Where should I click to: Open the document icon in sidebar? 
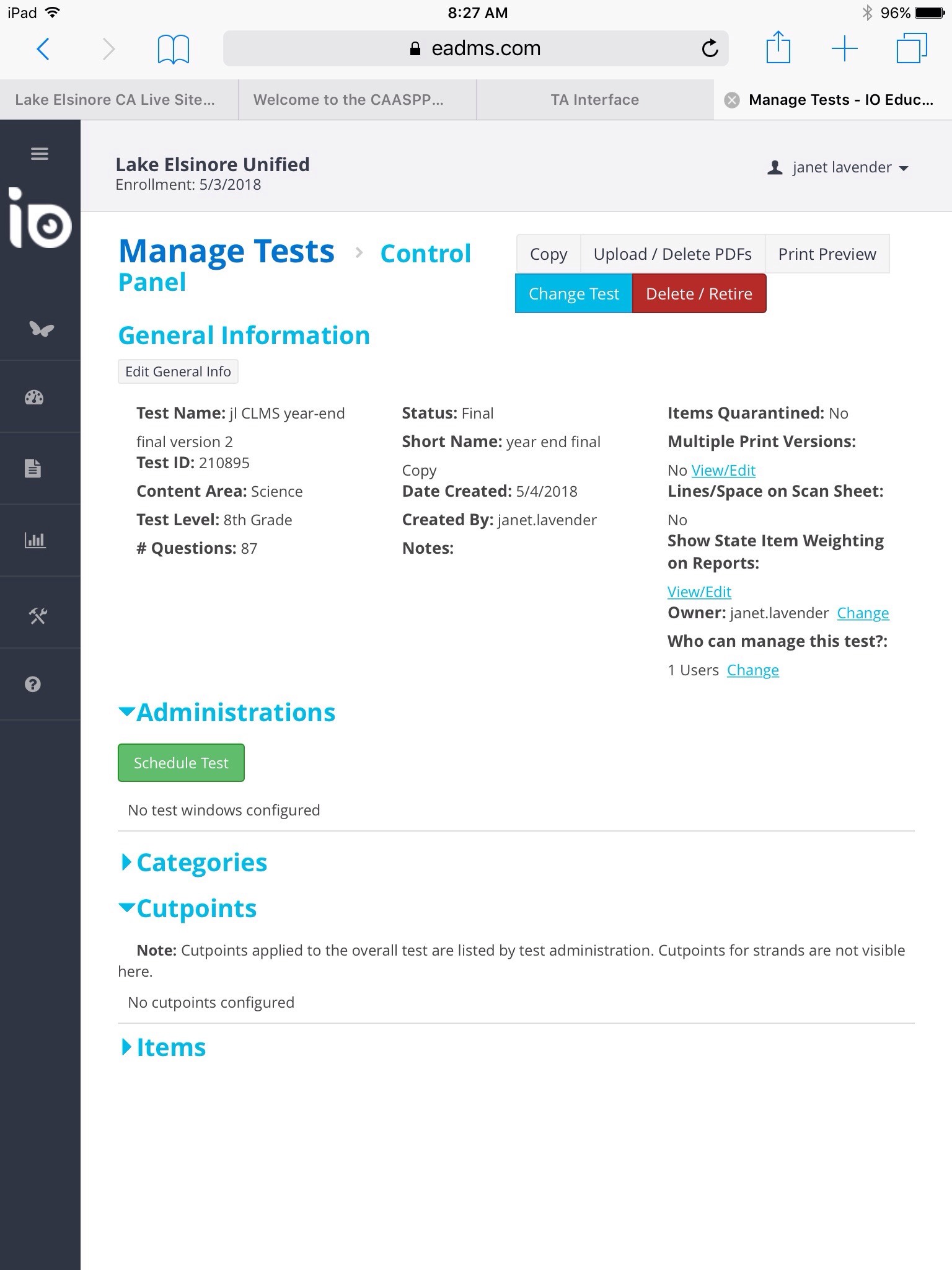point(33,469)
